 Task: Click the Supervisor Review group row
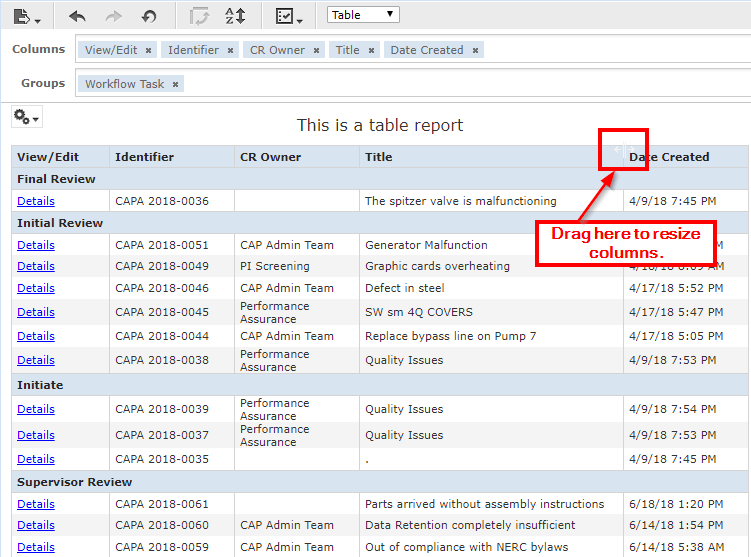coord(380,482)
